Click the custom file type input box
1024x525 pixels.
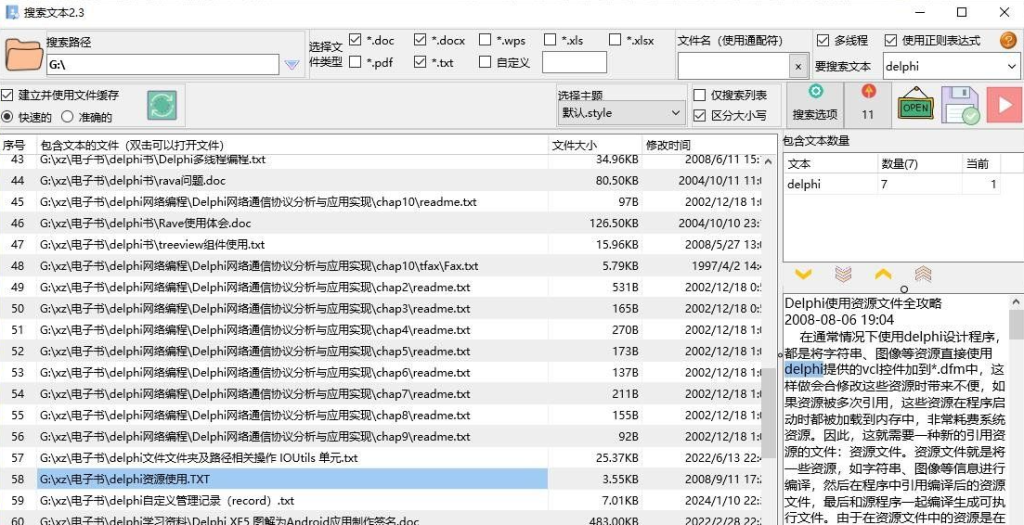point(574,63)
